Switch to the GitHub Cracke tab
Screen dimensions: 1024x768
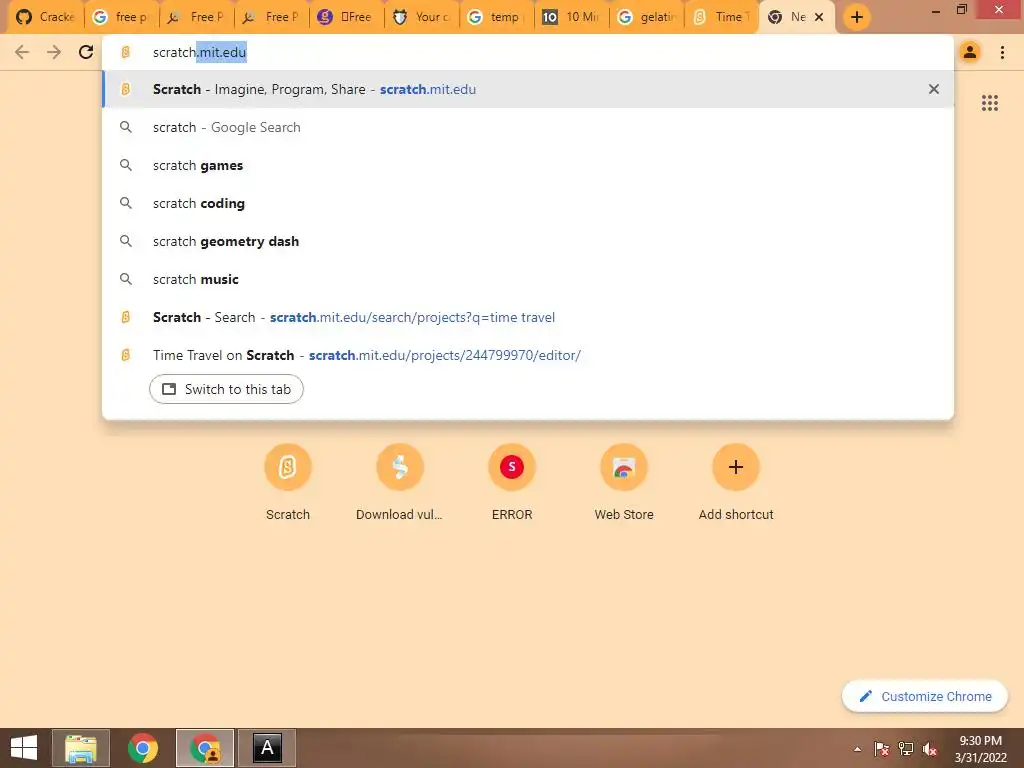click(x=45, y=17)
